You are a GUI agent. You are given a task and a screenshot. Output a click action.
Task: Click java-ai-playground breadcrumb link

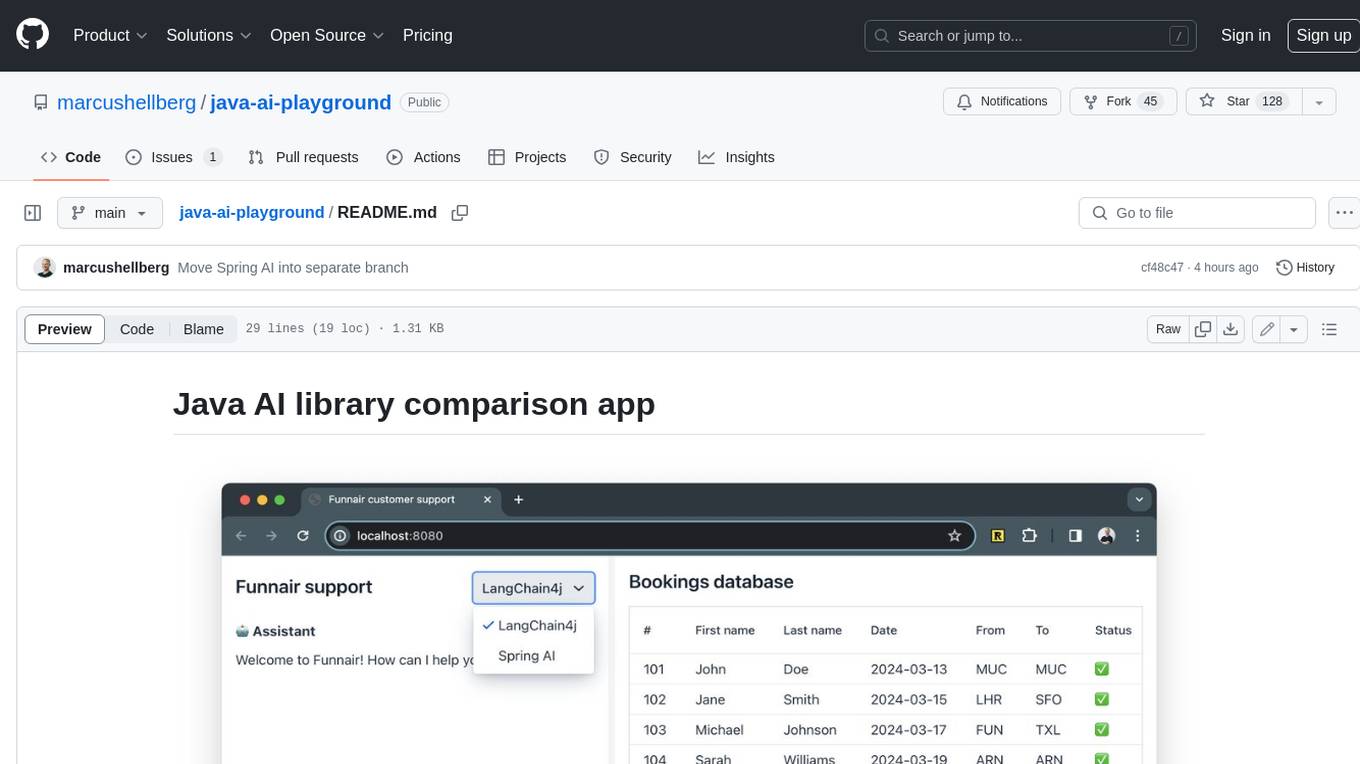click(x=251, y=213)
